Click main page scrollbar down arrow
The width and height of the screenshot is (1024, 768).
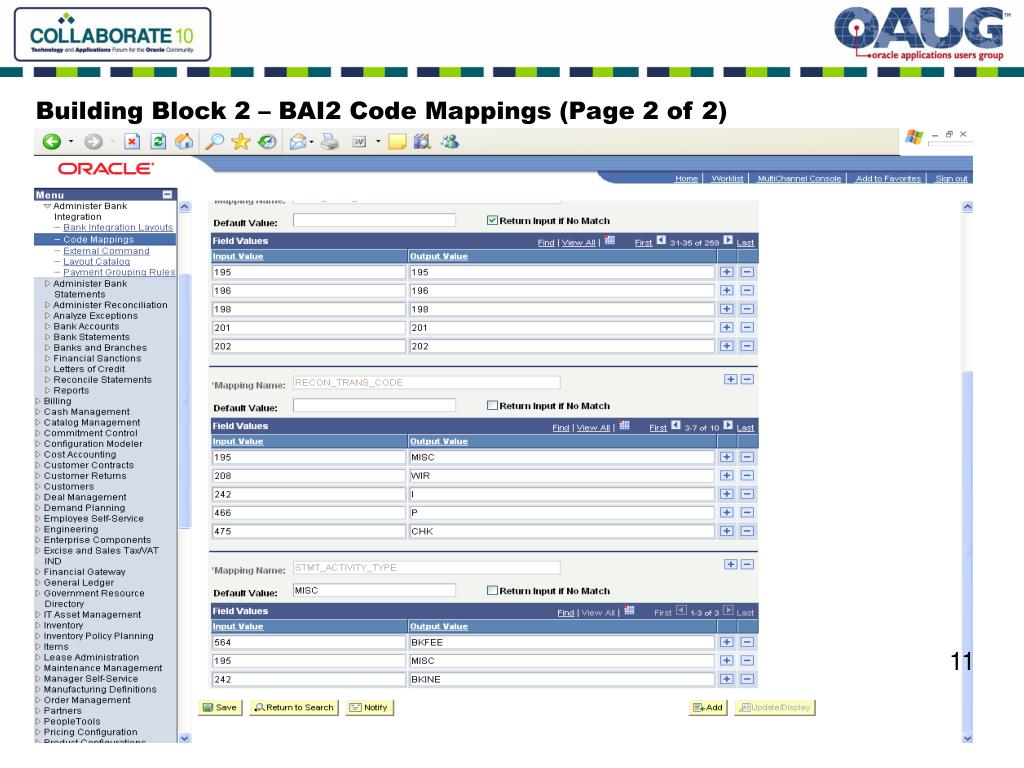[x=968, y=738]
